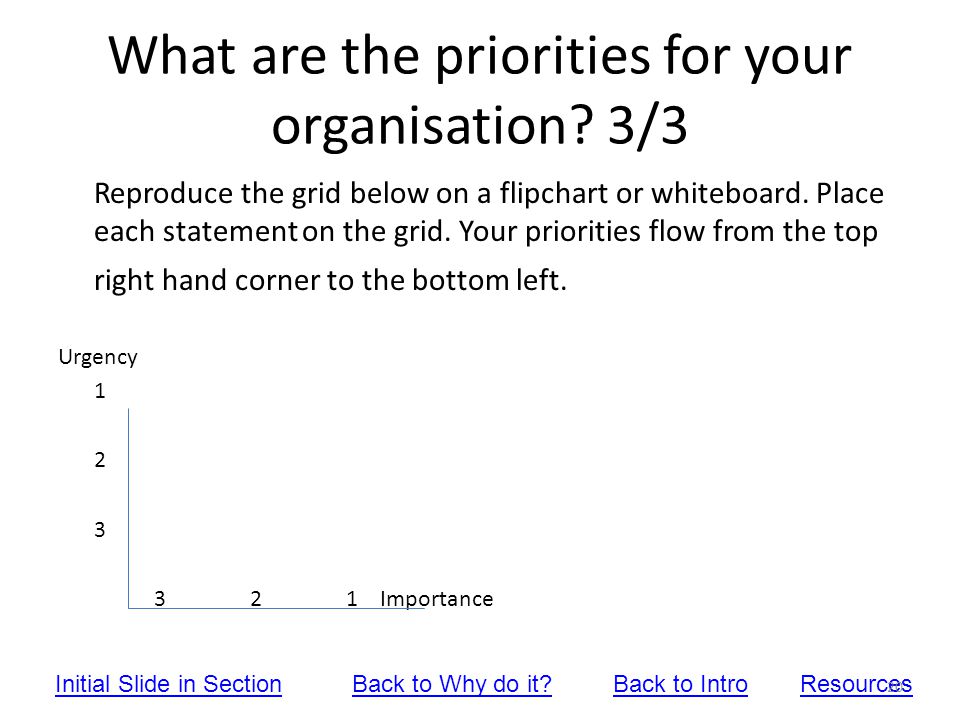Open the Initial Slide in Section link
The image size is (960, 720).
pyautogui.click(x=168, y=684)
